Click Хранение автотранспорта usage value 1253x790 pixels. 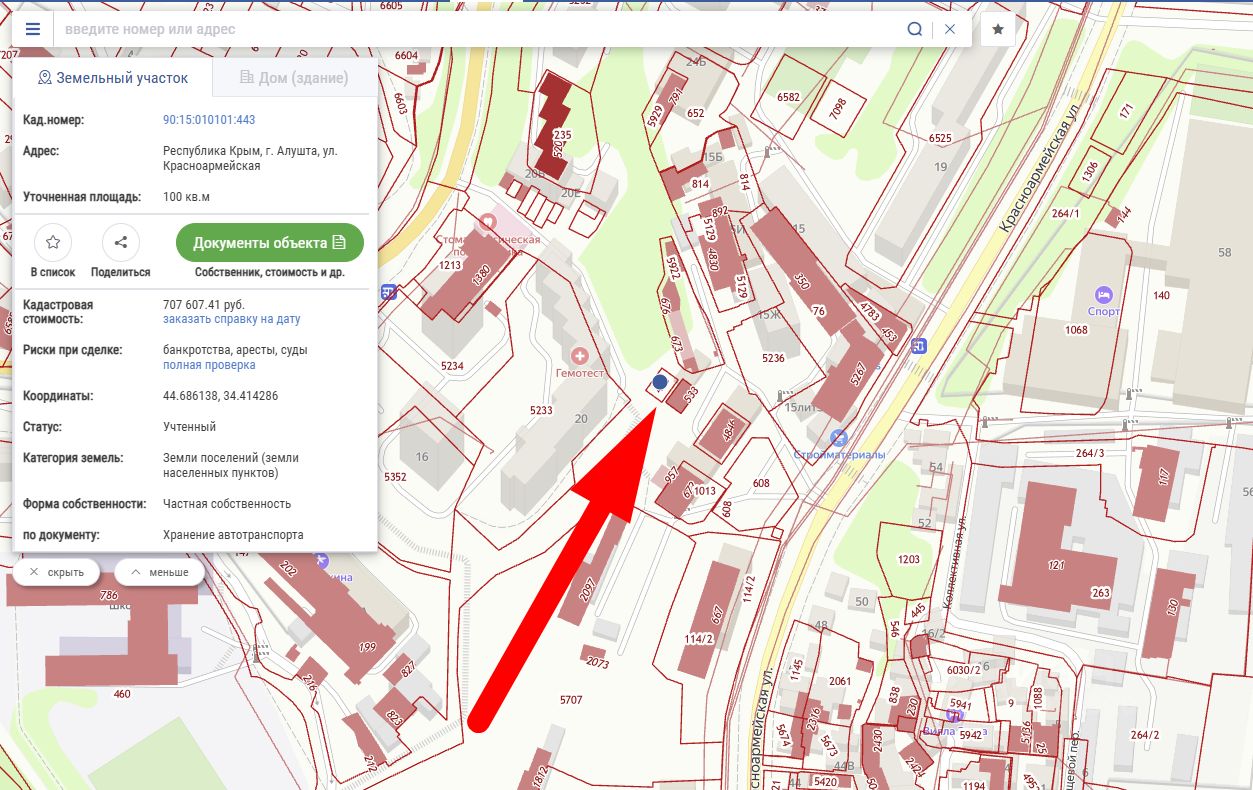click(233, 535)
